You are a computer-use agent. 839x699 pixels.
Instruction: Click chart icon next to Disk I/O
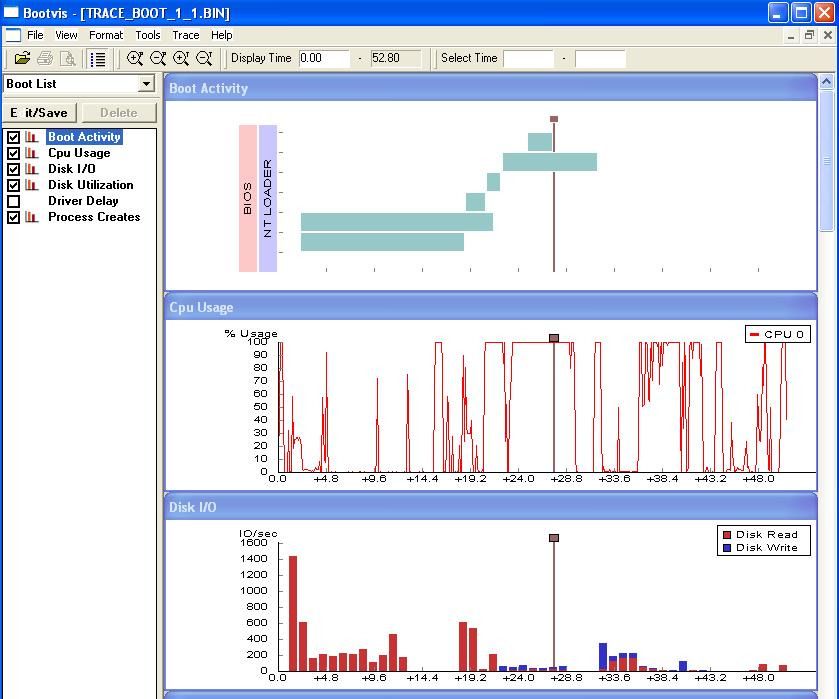point(32,169)
